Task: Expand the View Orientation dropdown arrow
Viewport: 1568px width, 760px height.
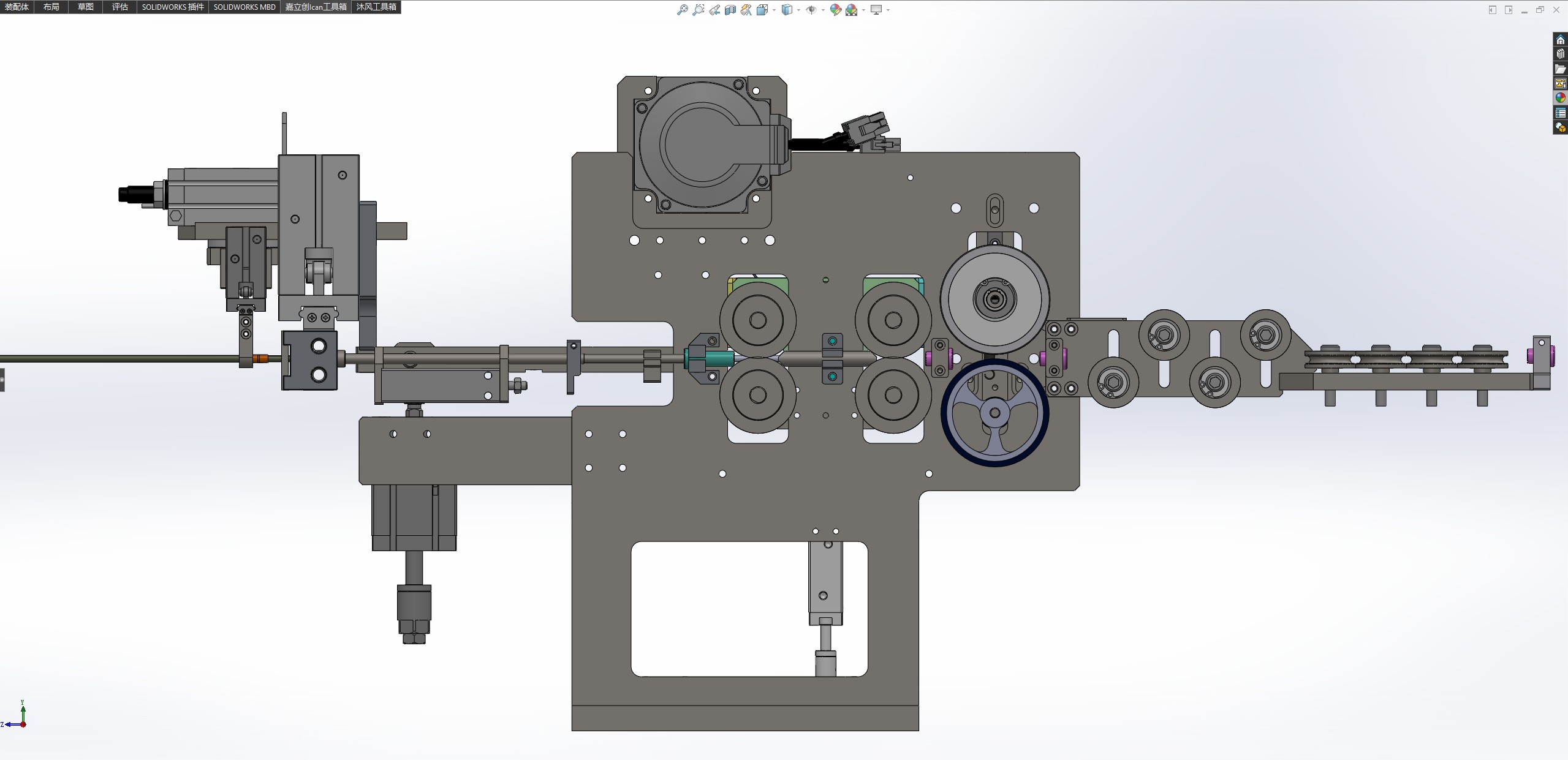Action: tap(774, 10)
